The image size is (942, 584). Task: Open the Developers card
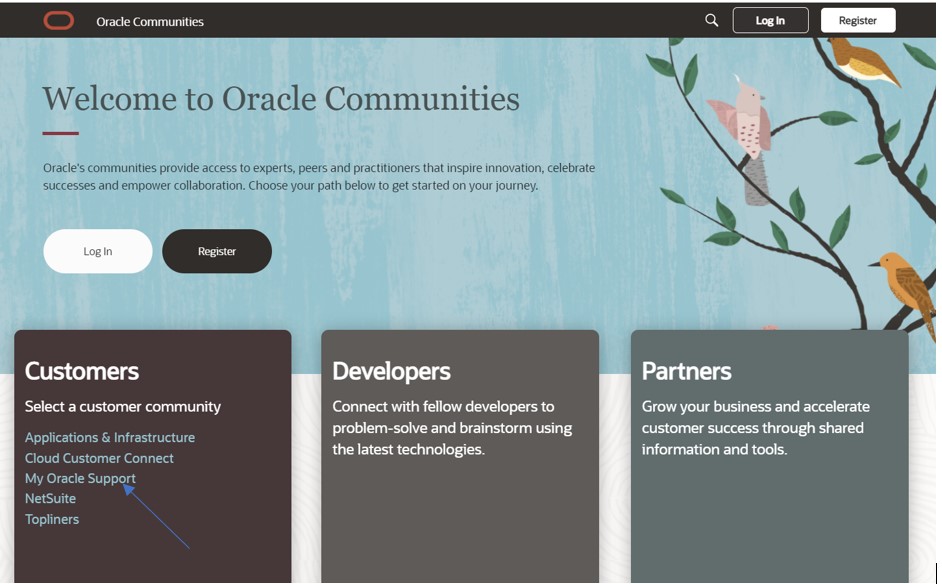tap(460, 457)
